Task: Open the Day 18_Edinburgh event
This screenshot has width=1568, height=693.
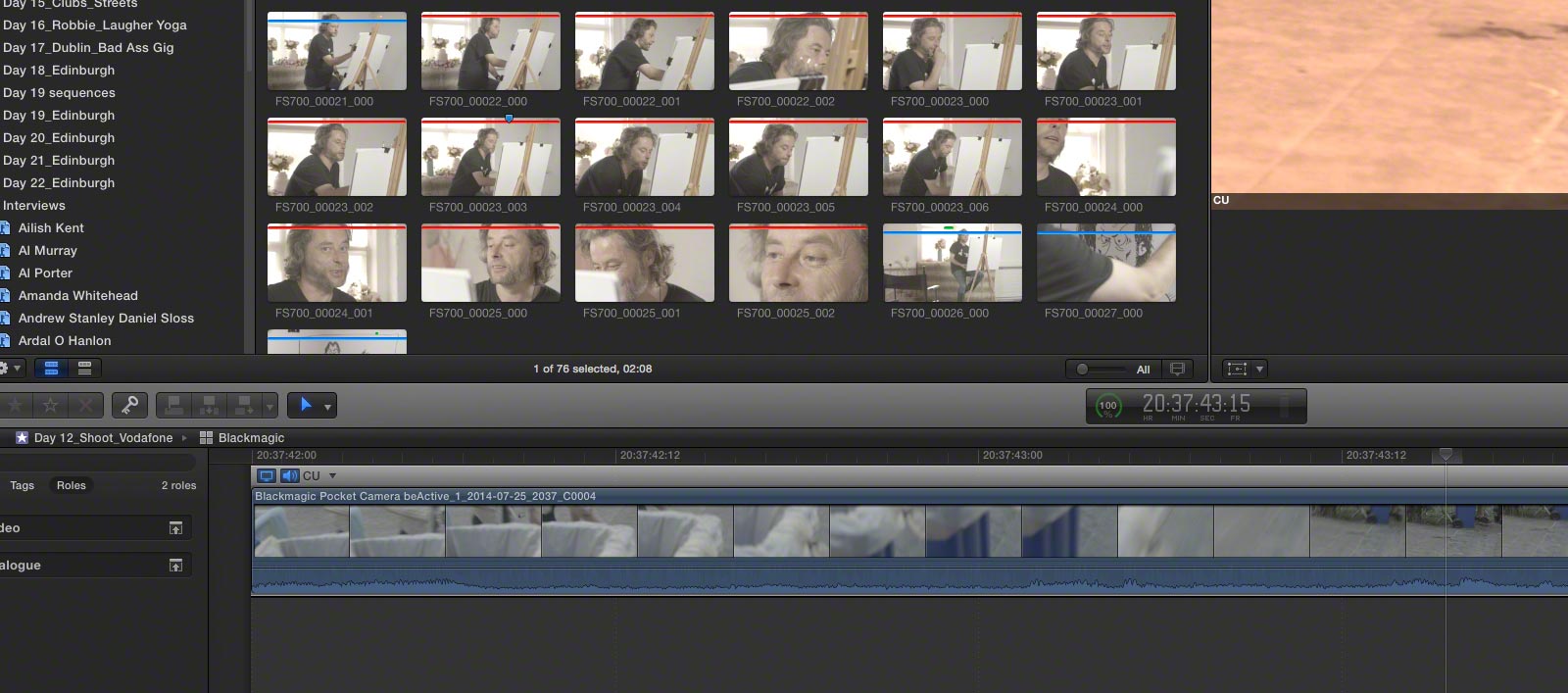Action: point(59,71)
